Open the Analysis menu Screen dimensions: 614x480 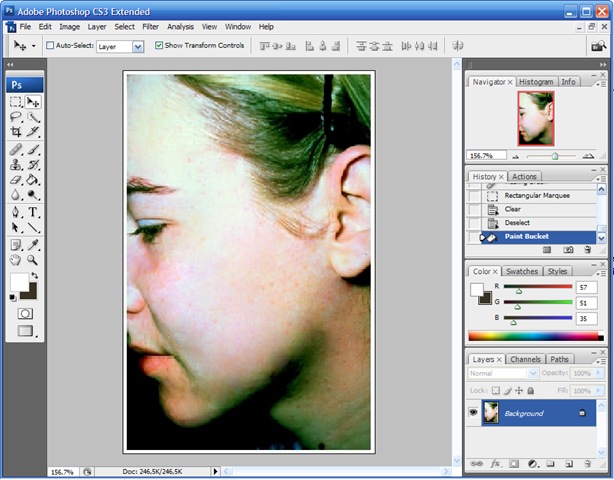pyautogui.click(x=180, y=27)
